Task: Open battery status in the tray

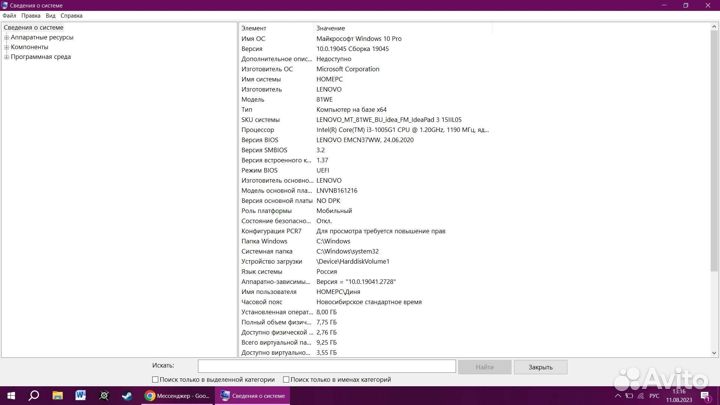Action: (x=629, y=396)
